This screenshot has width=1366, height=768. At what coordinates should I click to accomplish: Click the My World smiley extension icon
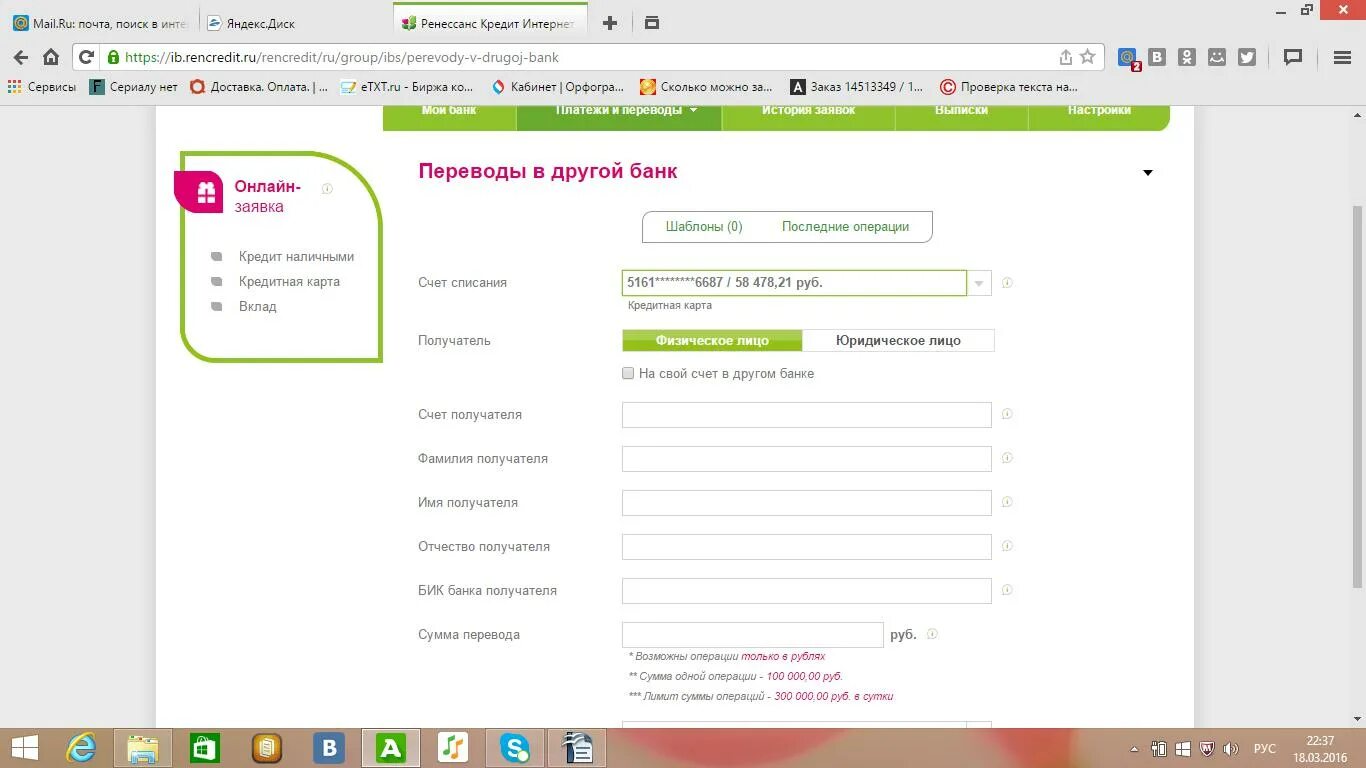click(1217, 57)
